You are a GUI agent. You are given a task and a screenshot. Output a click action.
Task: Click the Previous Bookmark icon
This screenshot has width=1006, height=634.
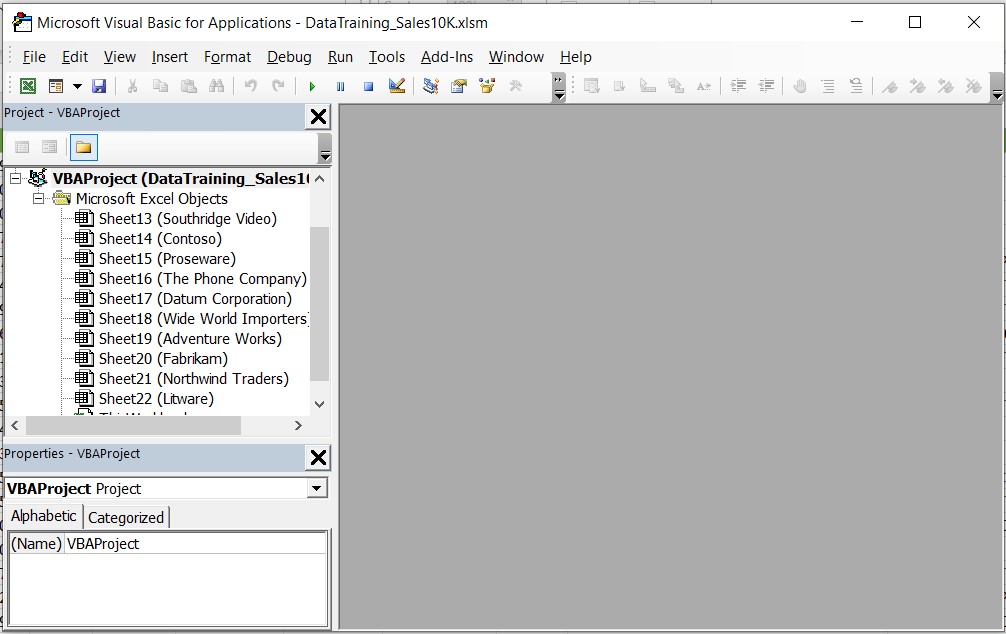pos(945,86)
